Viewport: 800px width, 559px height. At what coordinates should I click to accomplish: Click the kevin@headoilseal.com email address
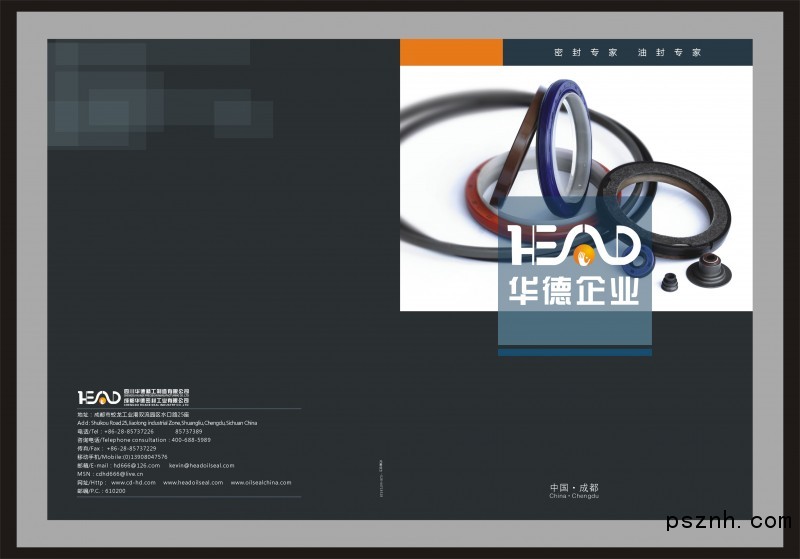[x=201, y=465]
